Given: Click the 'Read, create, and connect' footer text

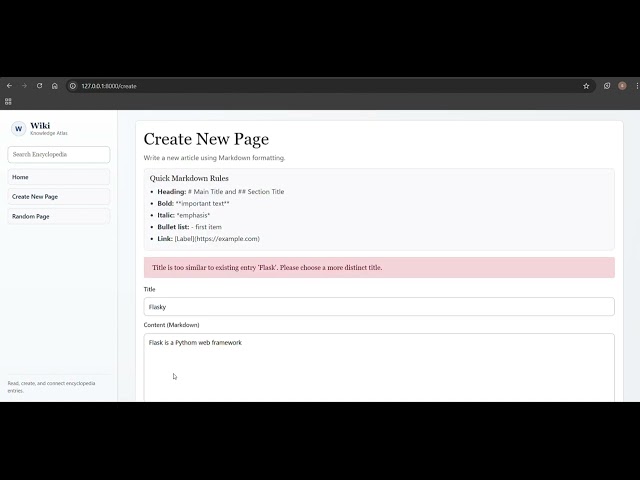Looking at the screenshot, I should click(x=51, y=387).
